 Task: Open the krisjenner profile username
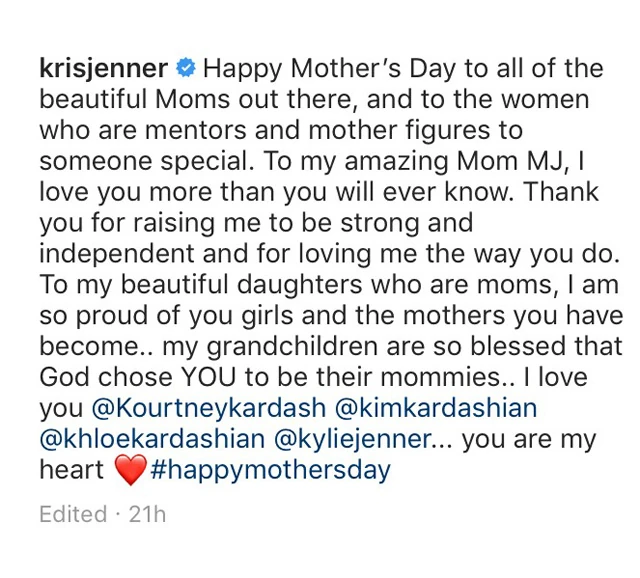tap(101, 69)
